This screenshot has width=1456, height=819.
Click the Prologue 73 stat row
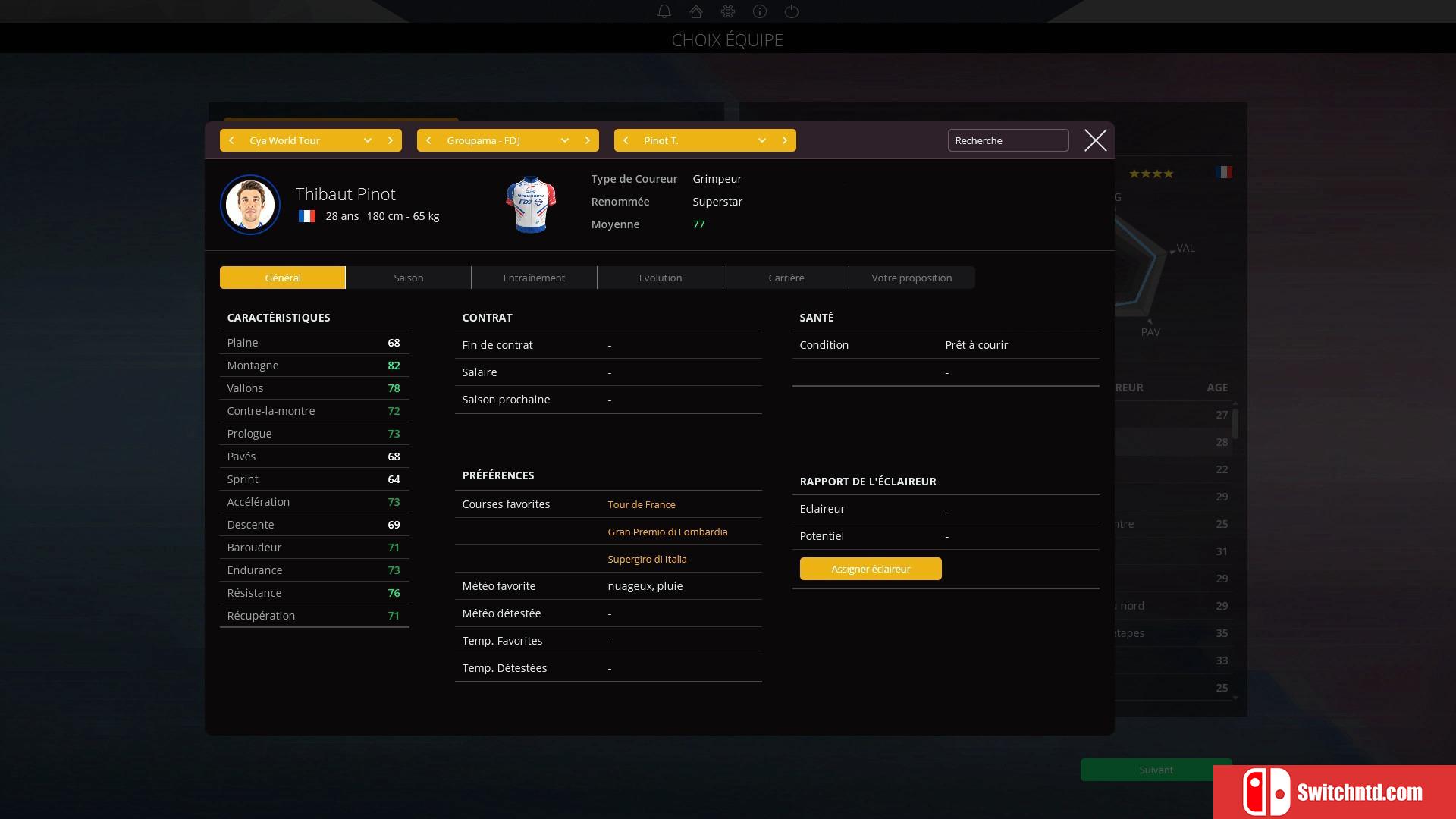(314, 434)
